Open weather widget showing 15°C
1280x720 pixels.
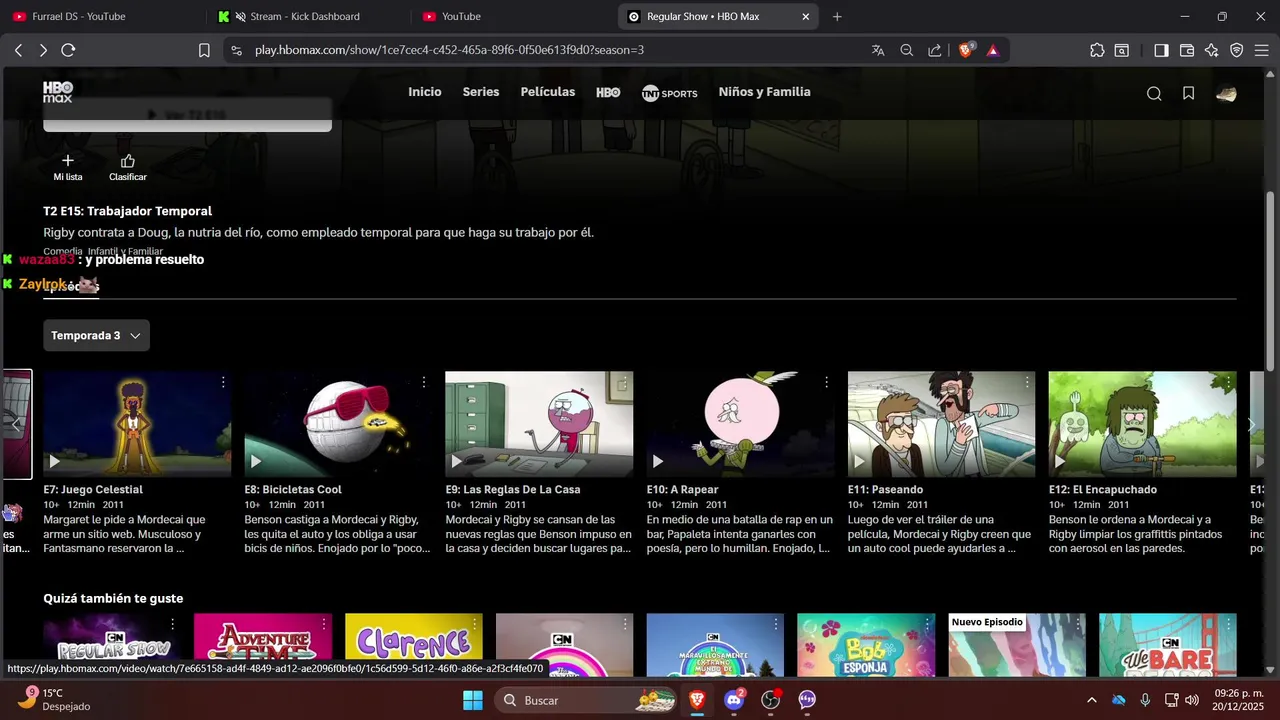click(55, 699)
